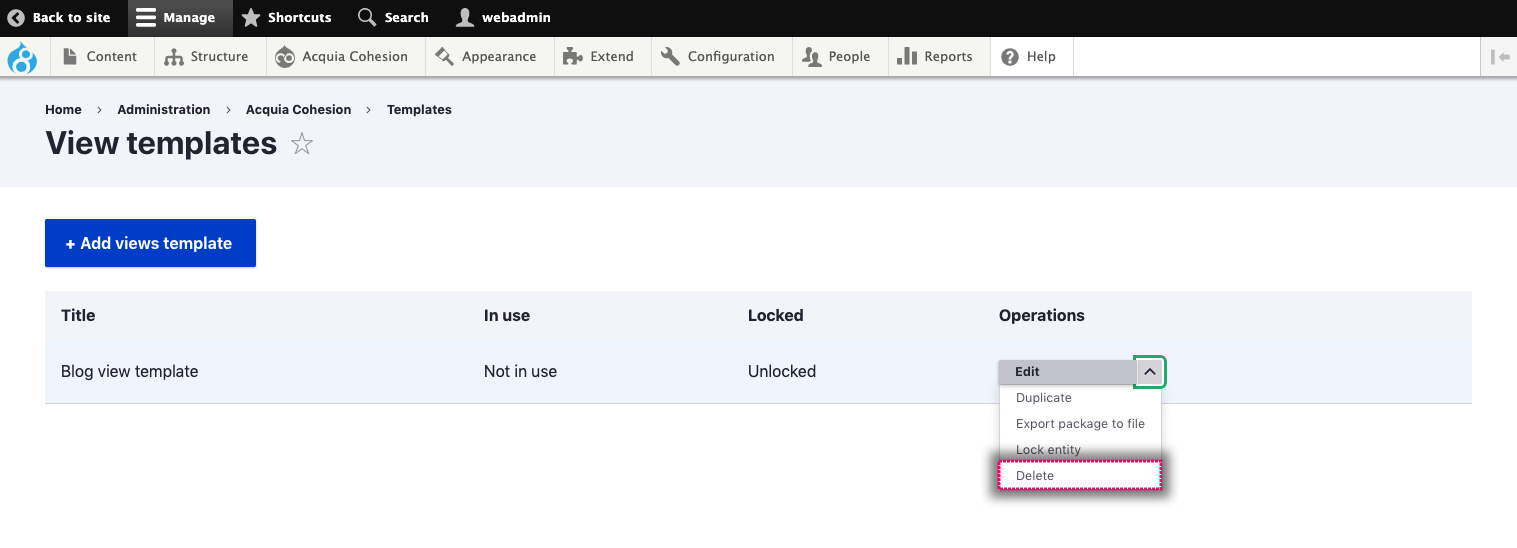Screen dimensions: 1517x548
Task: Go to the Extend modules page
Action: tap(599, 57)
